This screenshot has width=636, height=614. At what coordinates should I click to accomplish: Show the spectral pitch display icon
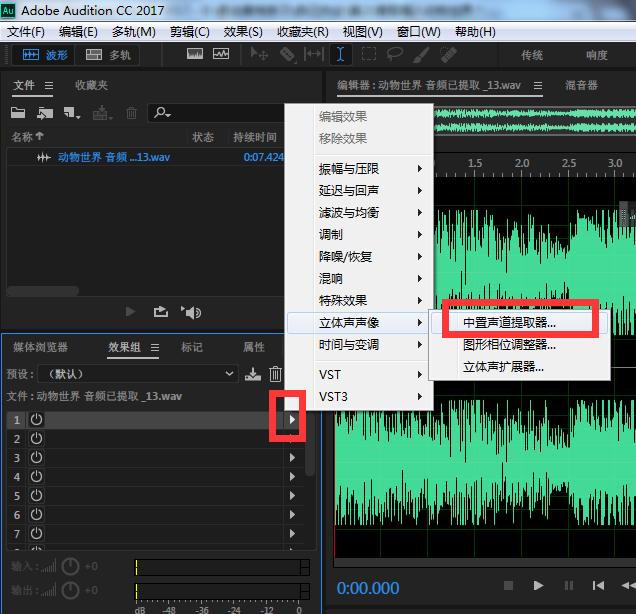tap(221, 54)
